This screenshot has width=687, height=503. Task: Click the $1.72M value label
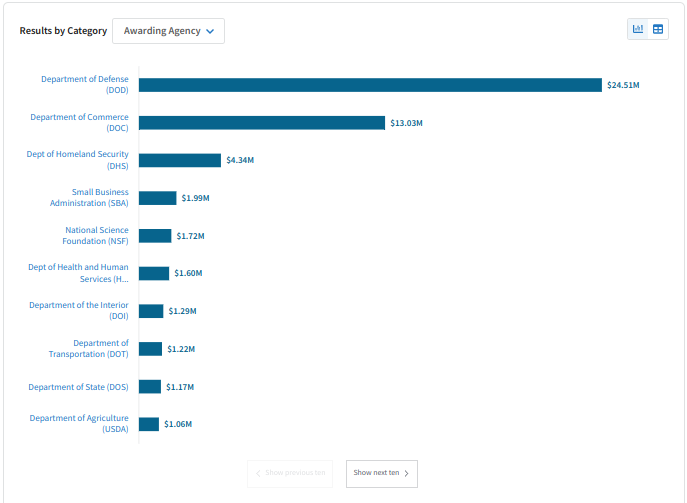(x=191, y=236)
